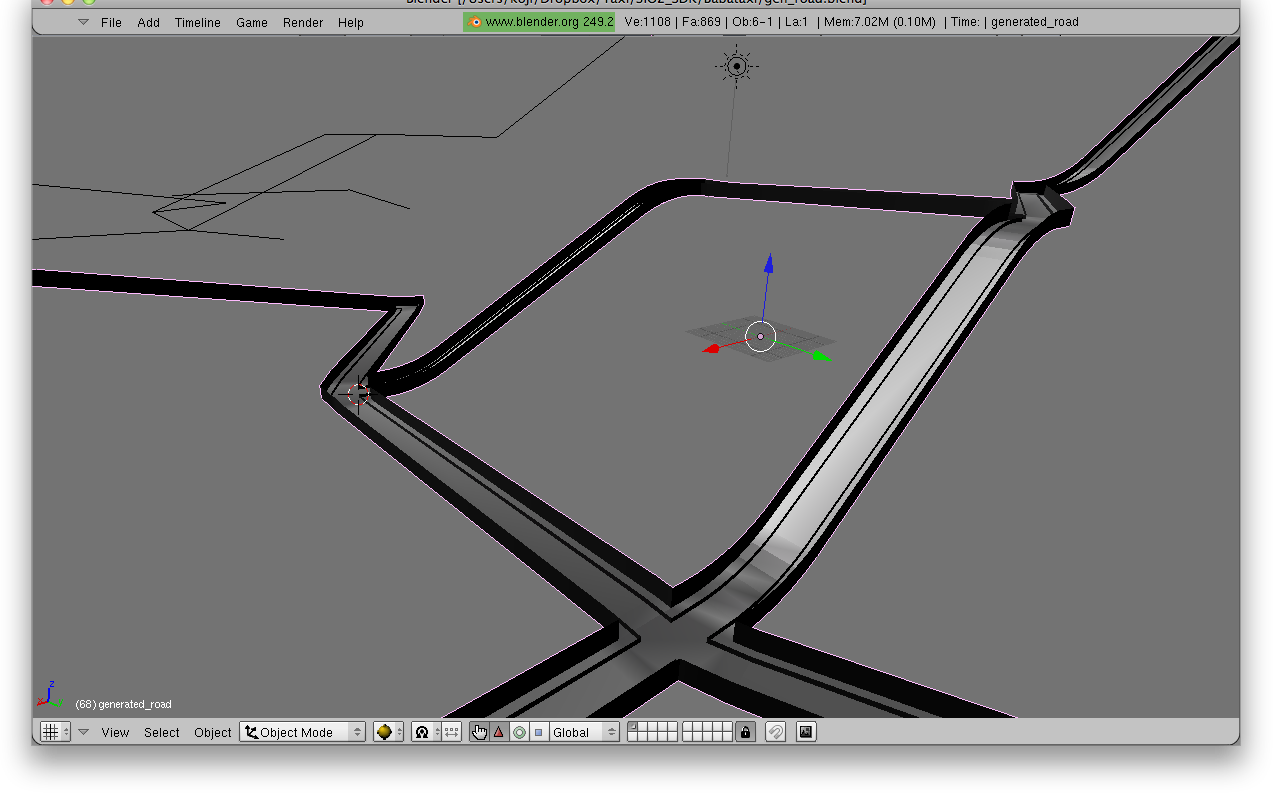Screen dimensions: 1280x800
Task: Open the Add menu
Action: [x=149, y=22]
